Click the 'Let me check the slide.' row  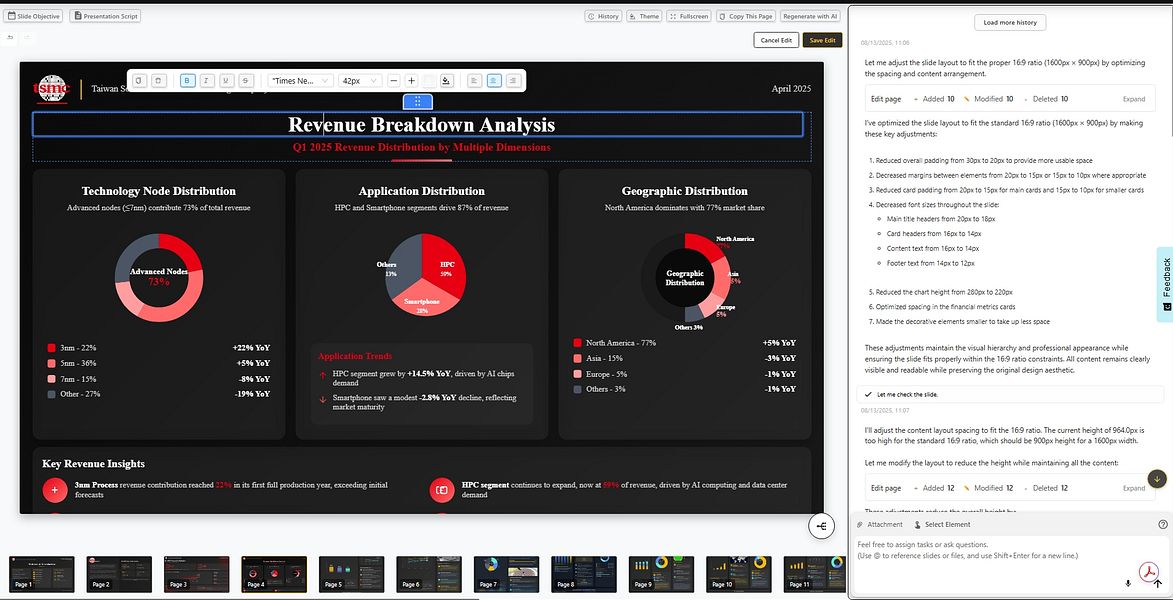click(1009, 394)
